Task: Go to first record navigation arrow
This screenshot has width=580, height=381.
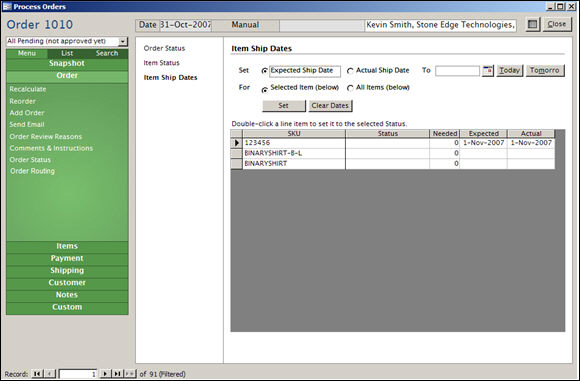Action: point(37,374)
